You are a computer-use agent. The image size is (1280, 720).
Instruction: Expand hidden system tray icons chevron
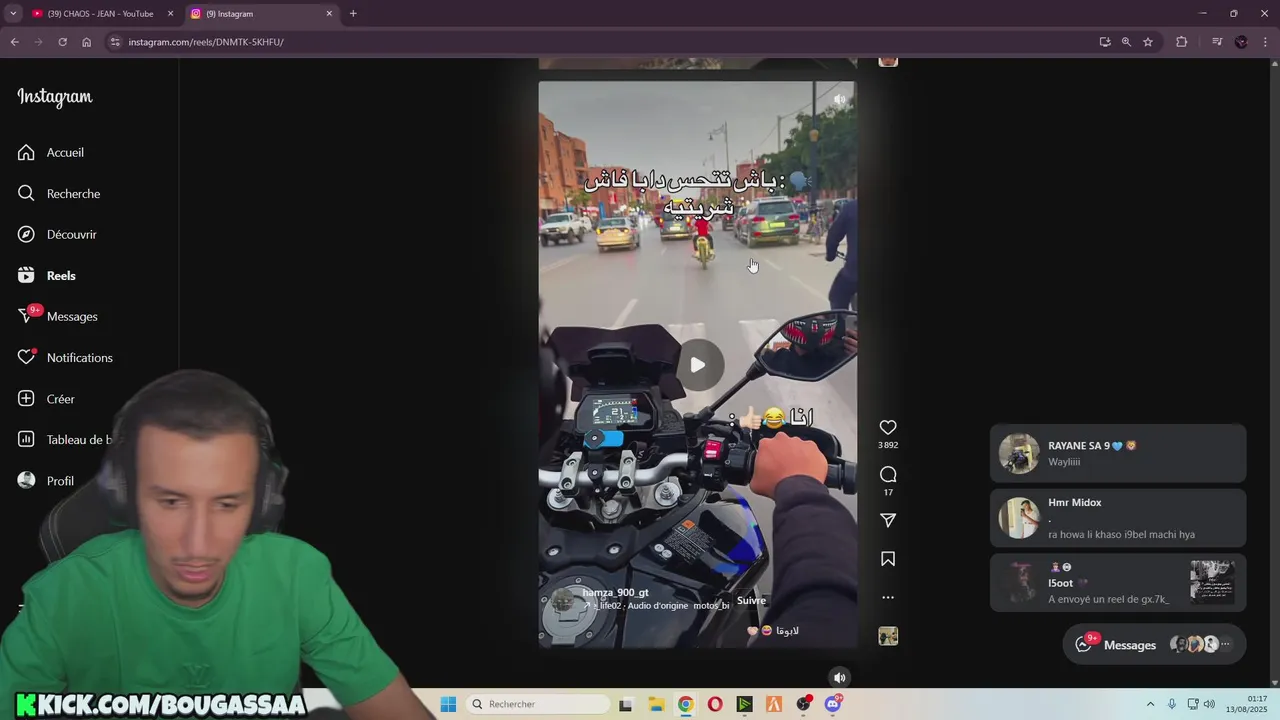[1150, 704]
